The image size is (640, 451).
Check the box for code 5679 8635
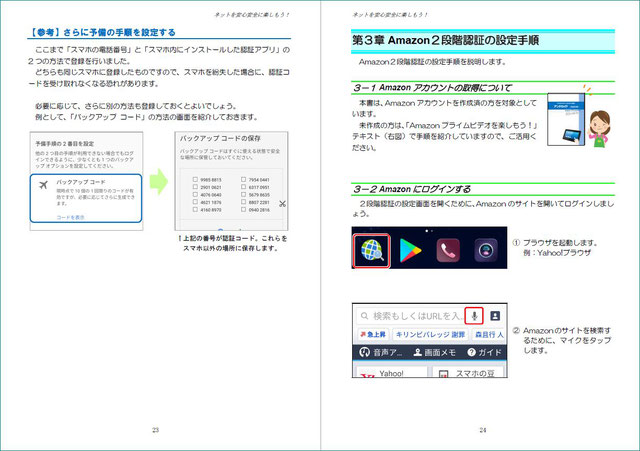pos(243,194)
